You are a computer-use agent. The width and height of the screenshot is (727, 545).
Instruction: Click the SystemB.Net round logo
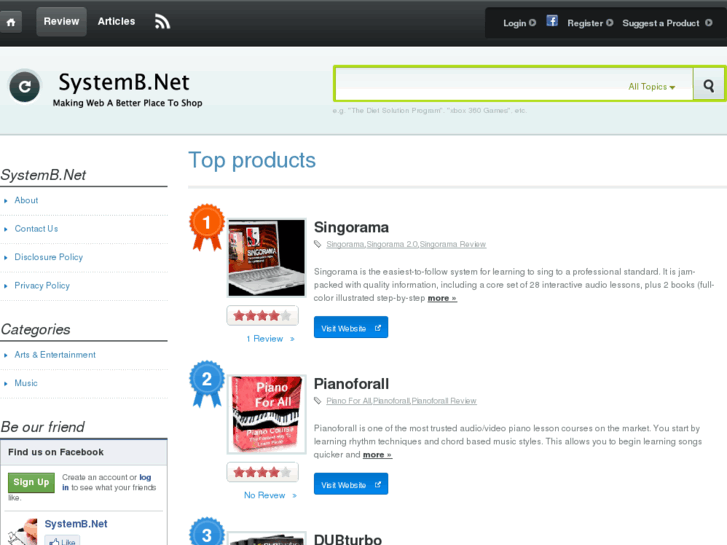[x=25, y=86]
